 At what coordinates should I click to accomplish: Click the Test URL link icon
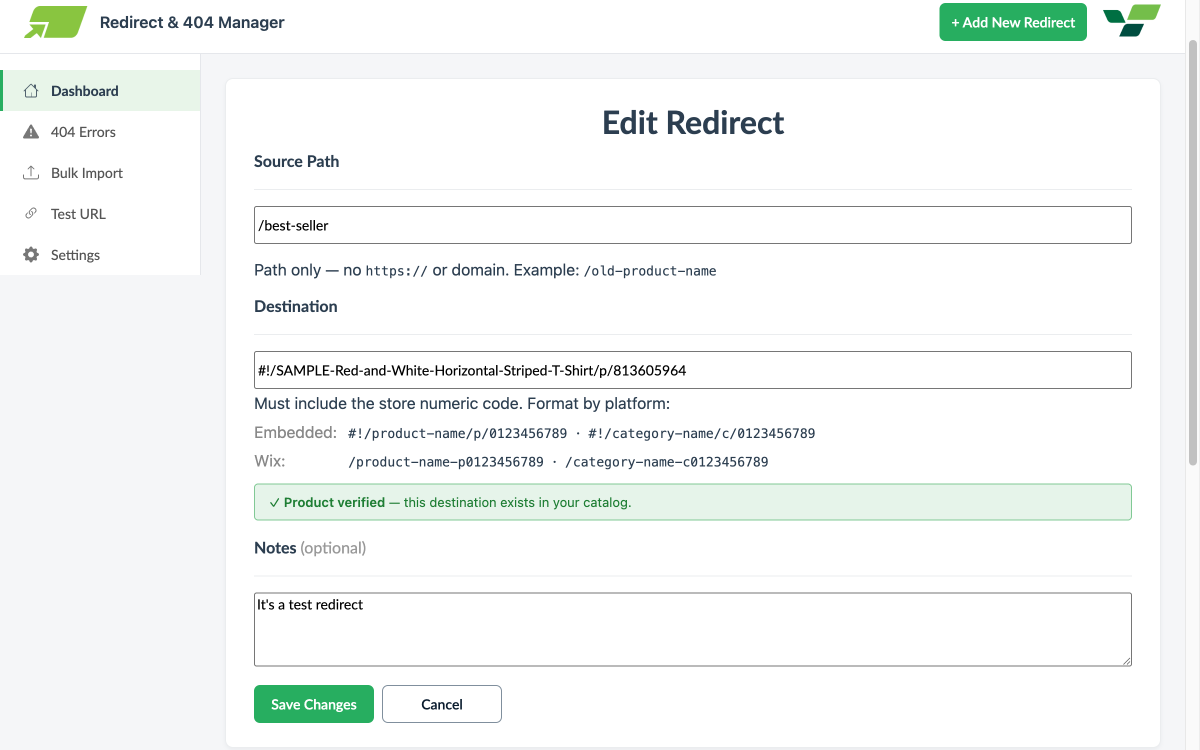(x=31, y=214)
